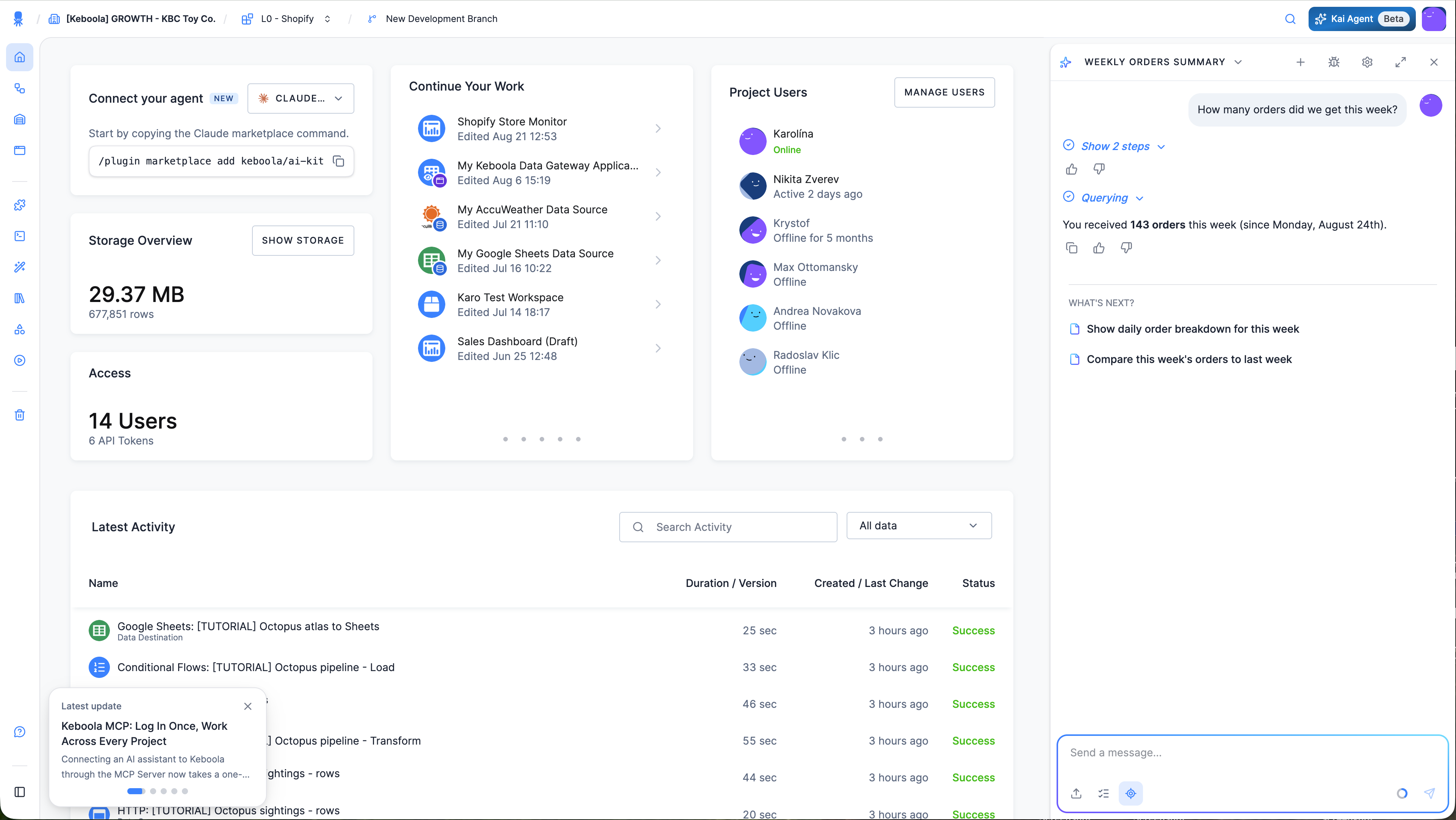The height and width of the screenshot is (820, 1456).
Task: Dismiss the Latest update popup
Action: tap(247, 706)
